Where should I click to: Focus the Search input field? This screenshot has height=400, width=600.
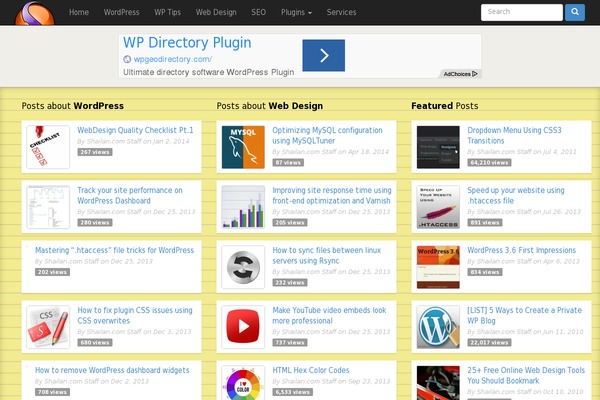(522, 12)
